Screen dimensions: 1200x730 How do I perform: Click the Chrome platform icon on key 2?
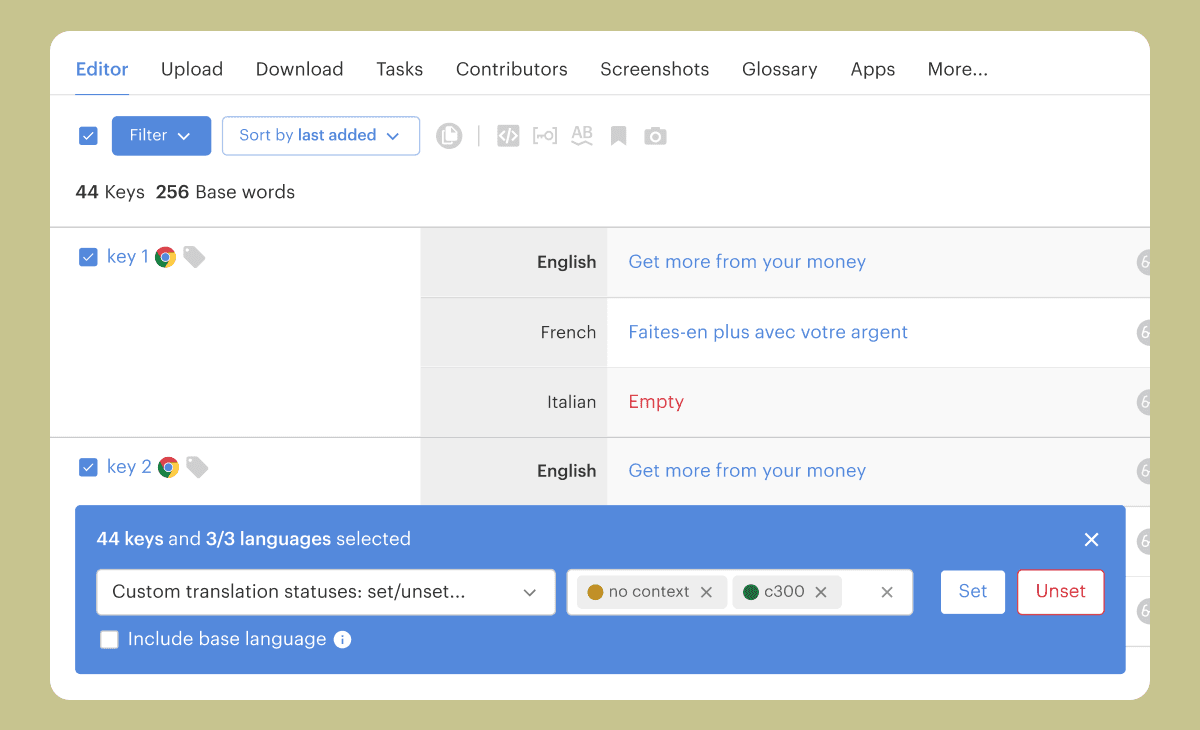168,467
